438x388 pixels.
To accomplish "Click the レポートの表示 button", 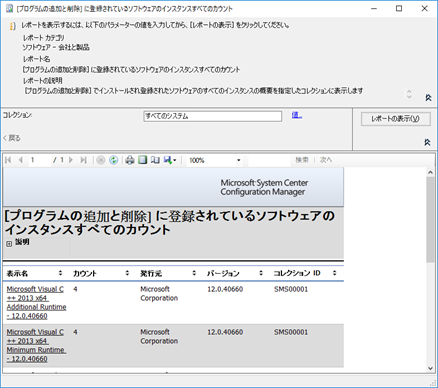I will 395,119.
